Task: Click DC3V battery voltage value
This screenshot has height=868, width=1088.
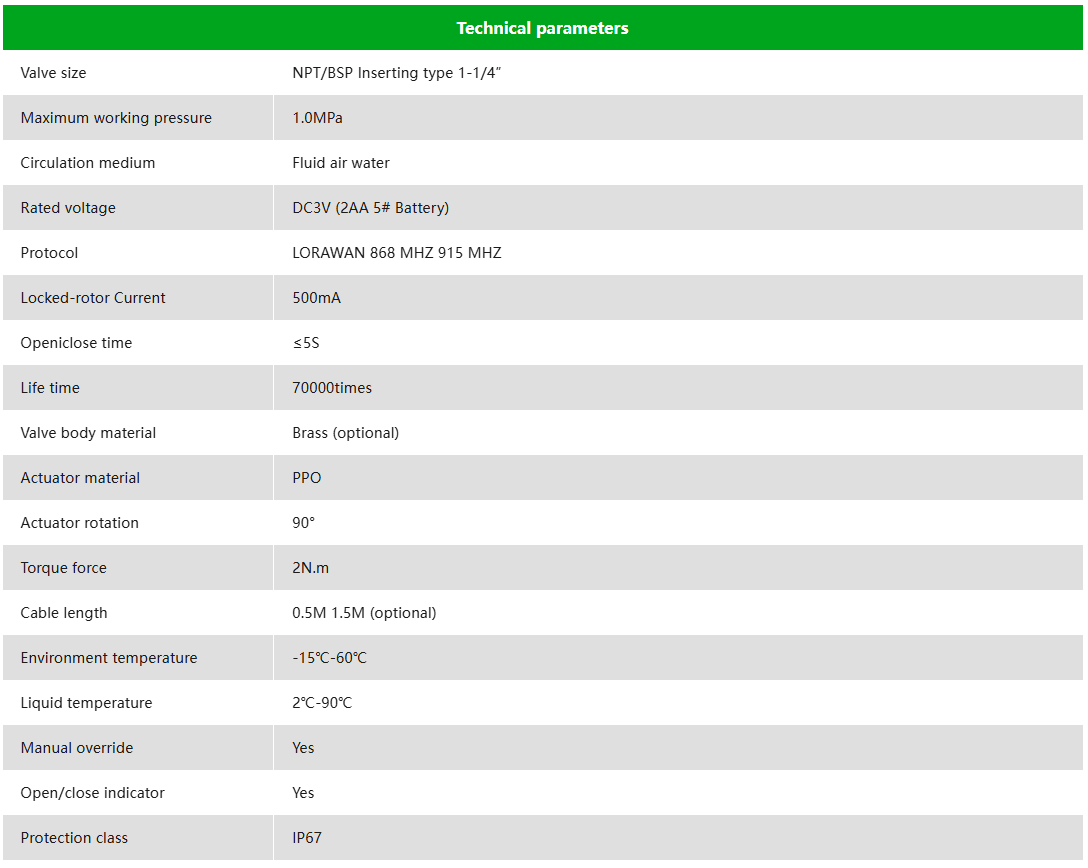Action: point(371,208)
